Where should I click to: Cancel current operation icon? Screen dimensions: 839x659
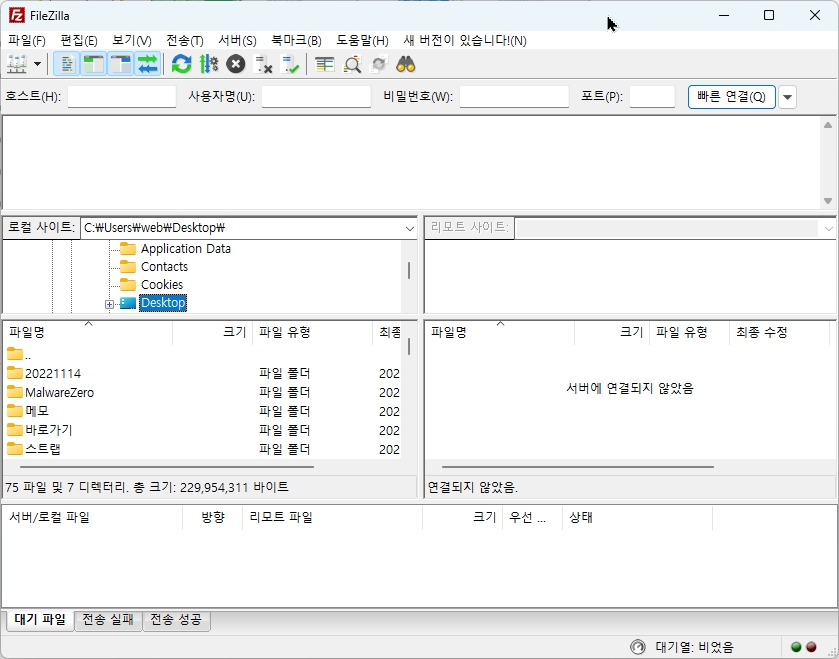[235, 65]
